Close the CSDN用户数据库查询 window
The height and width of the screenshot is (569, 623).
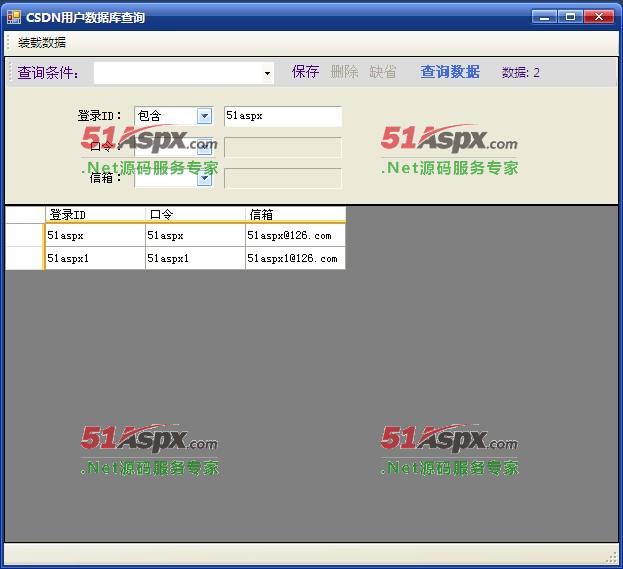click(599, 17)
